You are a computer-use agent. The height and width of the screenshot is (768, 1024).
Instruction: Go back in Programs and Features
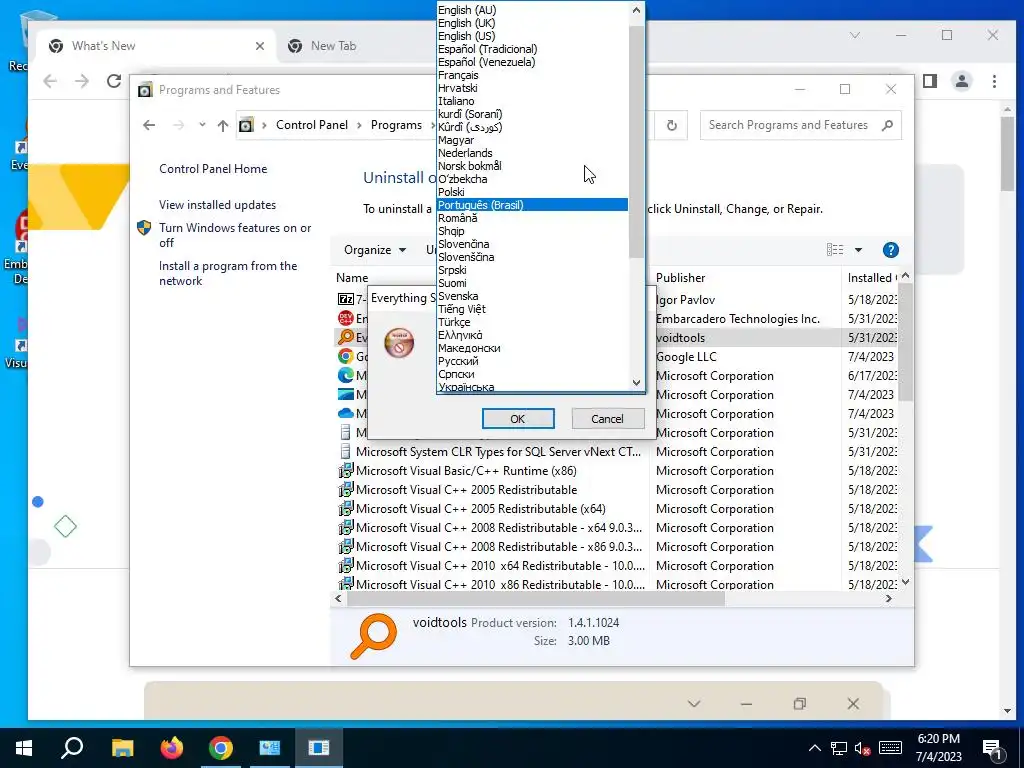click(150, 125)
